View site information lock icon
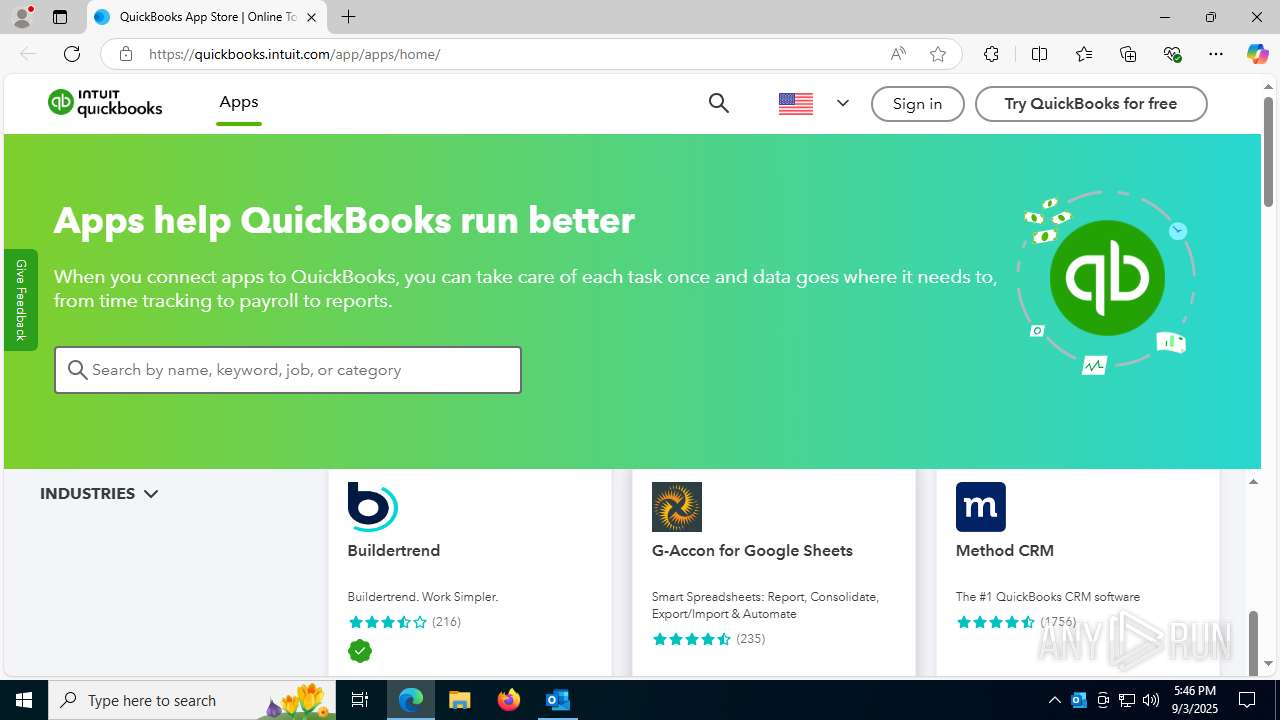The image size is (1280, 720). coord(125,54)
